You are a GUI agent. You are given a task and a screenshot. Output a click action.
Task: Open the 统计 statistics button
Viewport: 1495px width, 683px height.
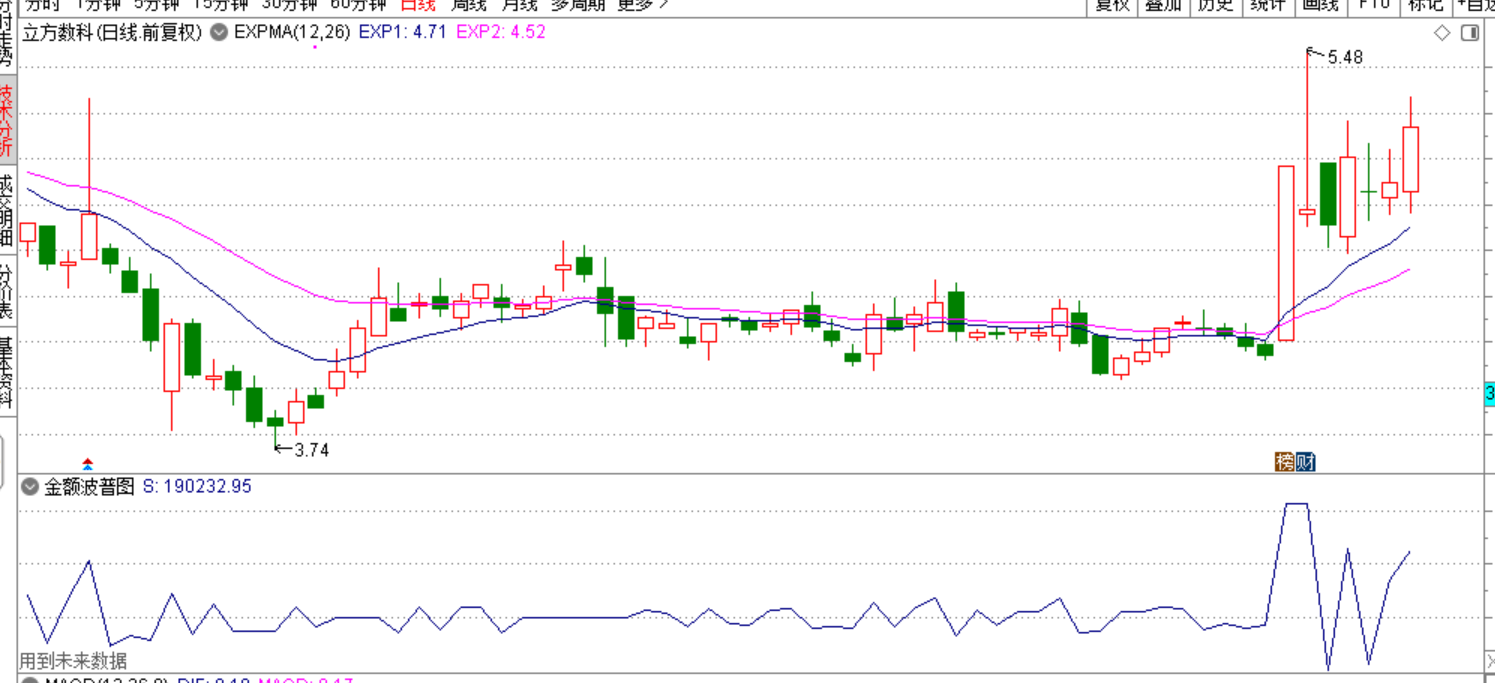(1268, 5)
